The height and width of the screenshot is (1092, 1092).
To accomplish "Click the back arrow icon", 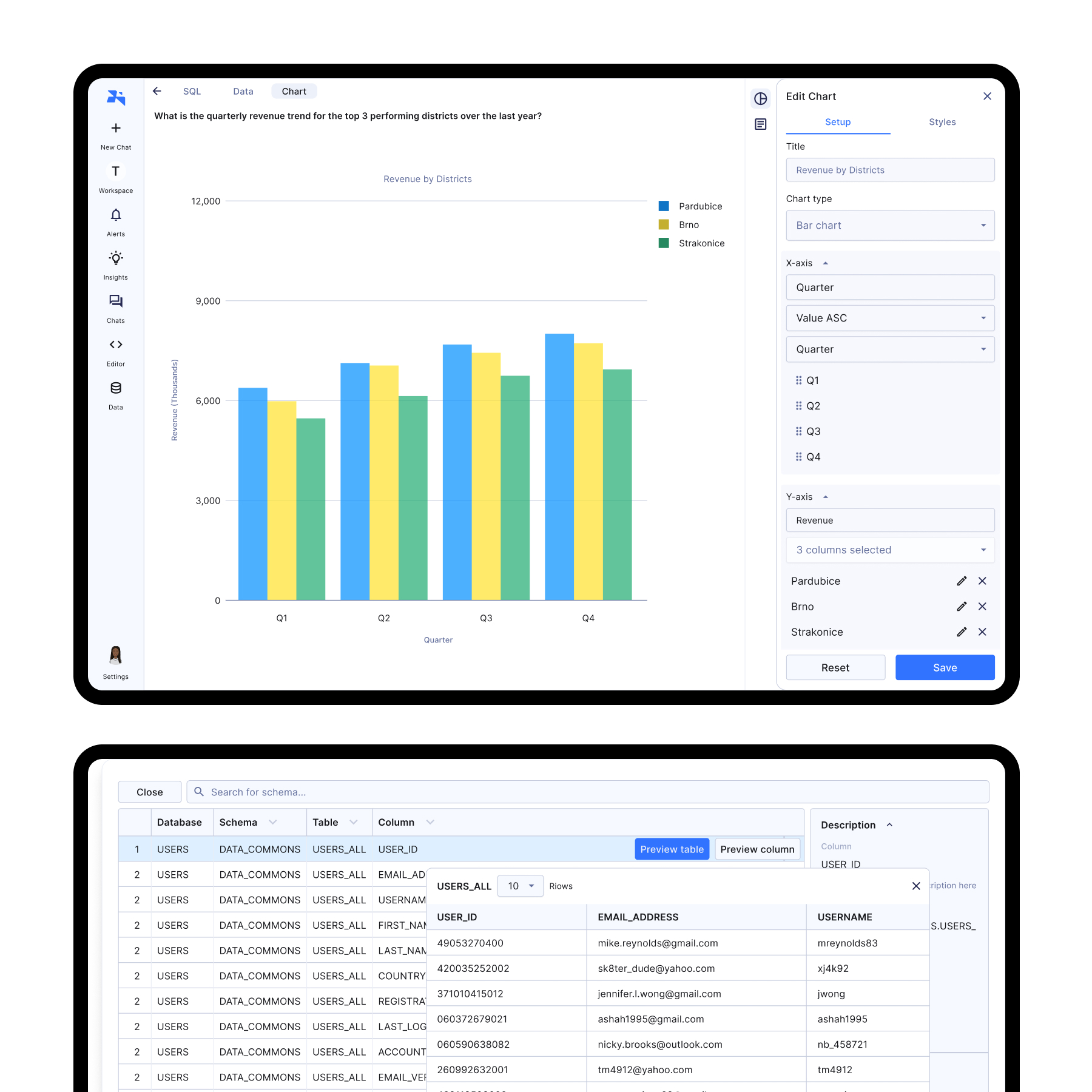I will 157,91.
